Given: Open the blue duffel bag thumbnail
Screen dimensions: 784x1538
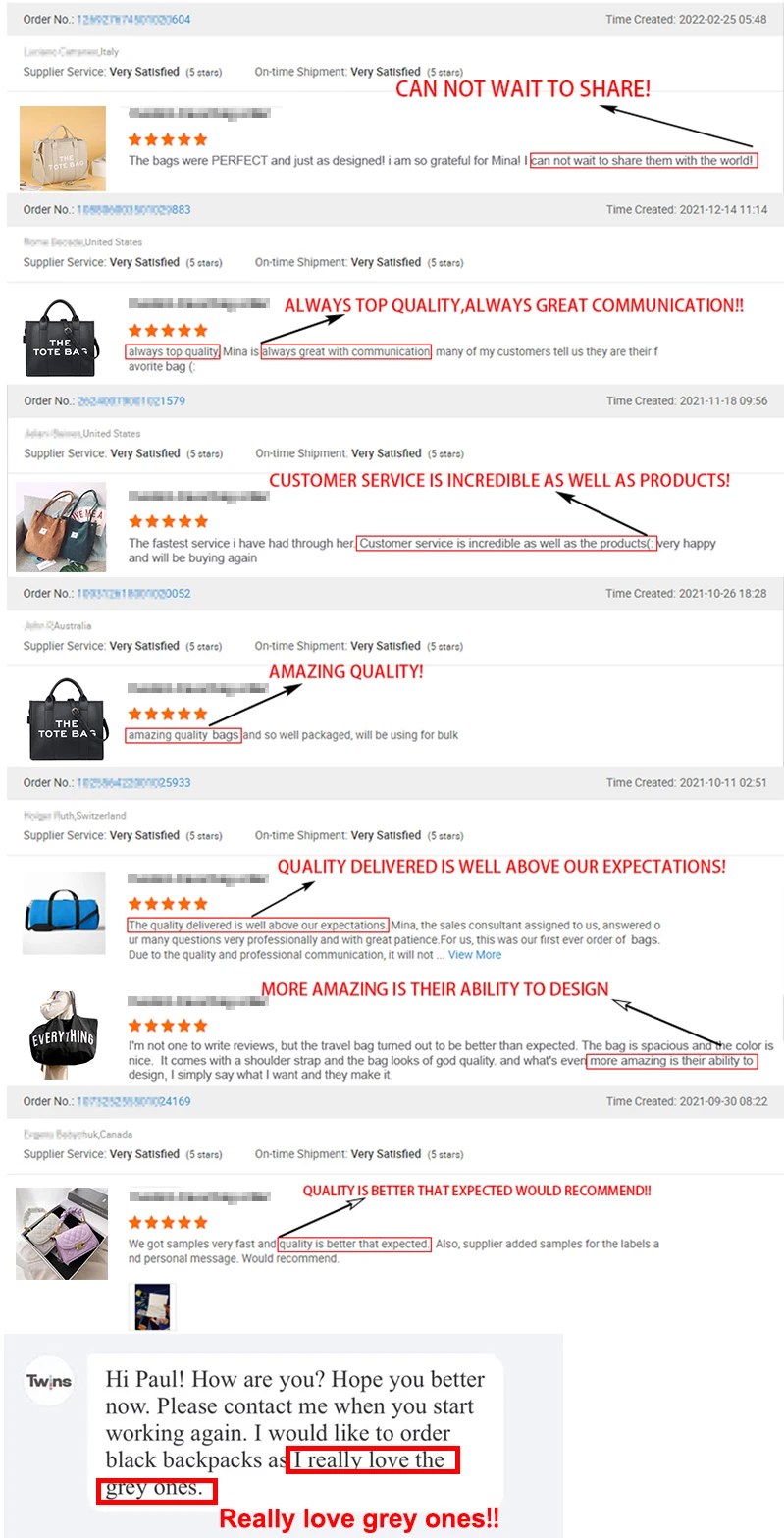Looking at the screenshot, I should [x=64, y=912].
